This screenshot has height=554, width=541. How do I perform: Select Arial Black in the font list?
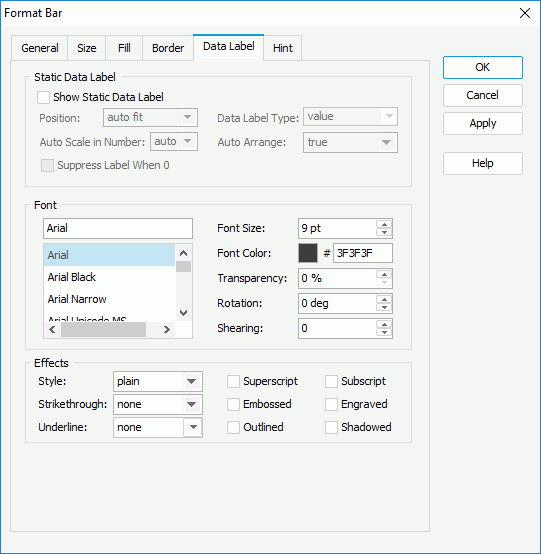click(x=109, y=277)
